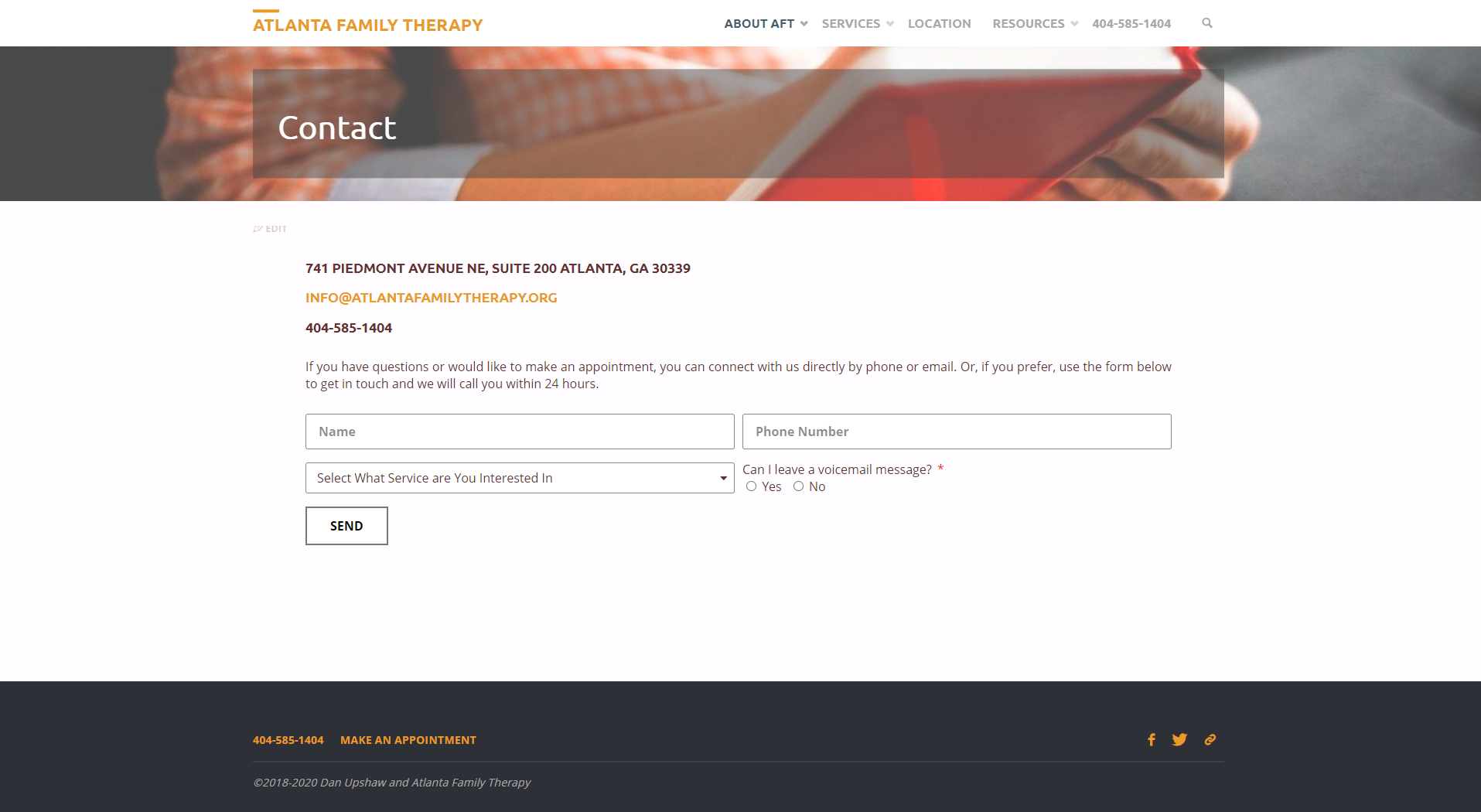This screenshot has width=1481, height=812.
Task: Click the EDIT pencil icon above the address
Action: 258,229
